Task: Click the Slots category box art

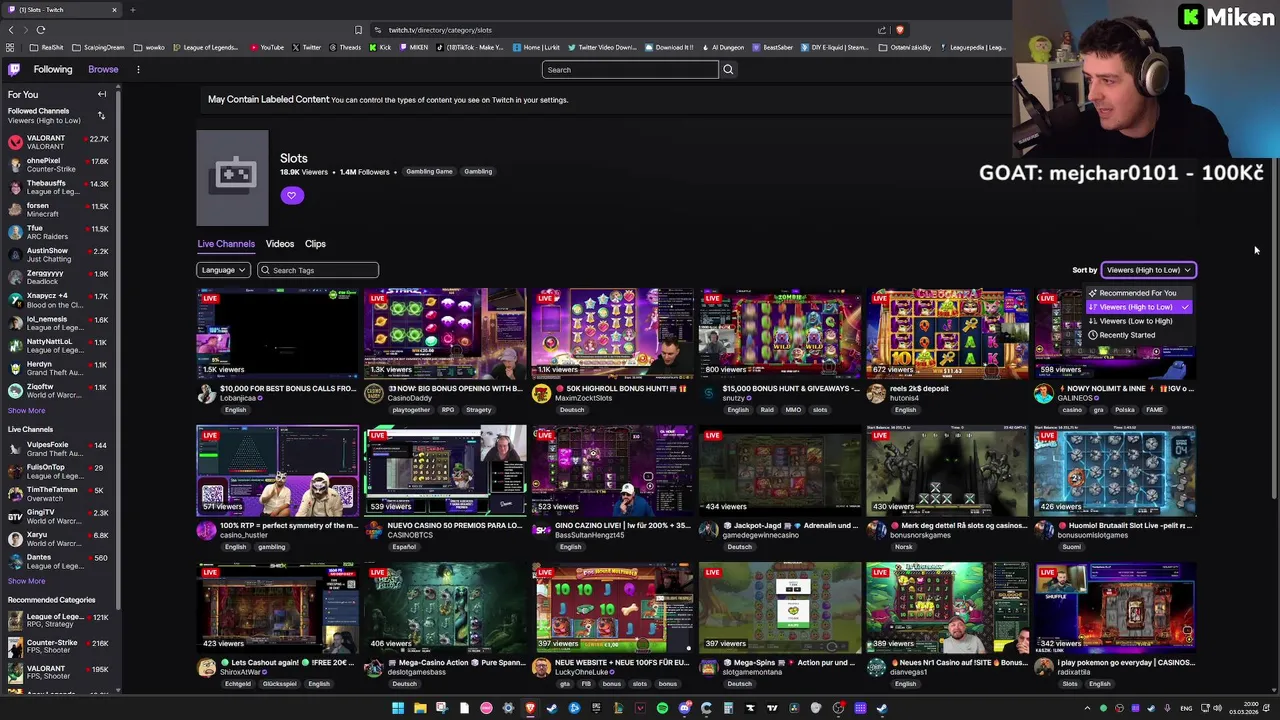Action: tap(232, 178)
